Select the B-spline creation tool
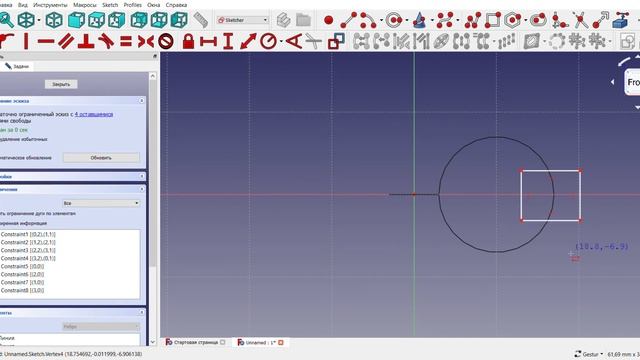 coord(444,20)
